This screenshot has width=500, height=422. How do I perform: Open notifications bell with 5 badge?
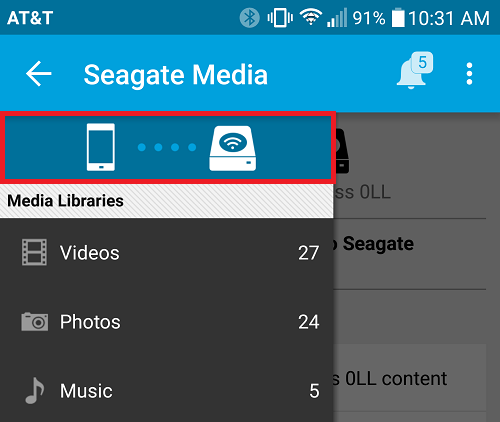coord(415,70)
